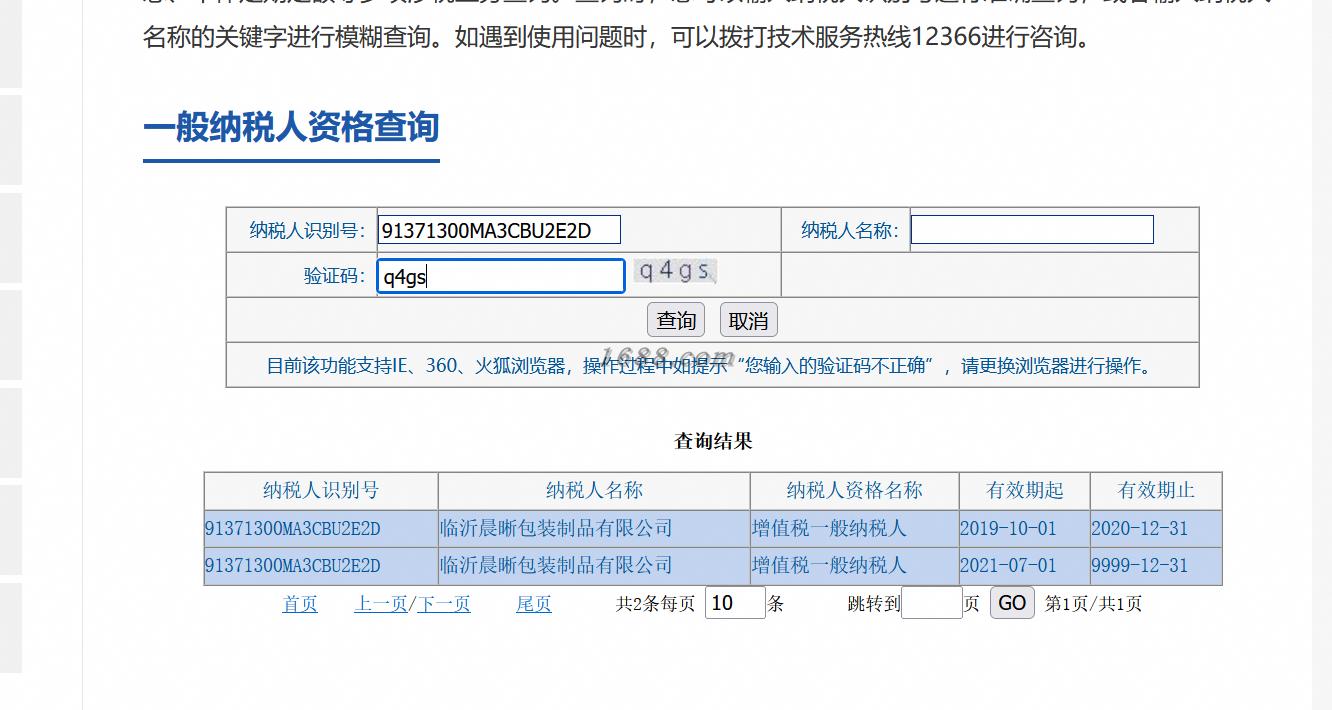The height and width of the screenshot is (710, 1332).
Task: Click the 验证码 input field
Action: click(501, 276)
